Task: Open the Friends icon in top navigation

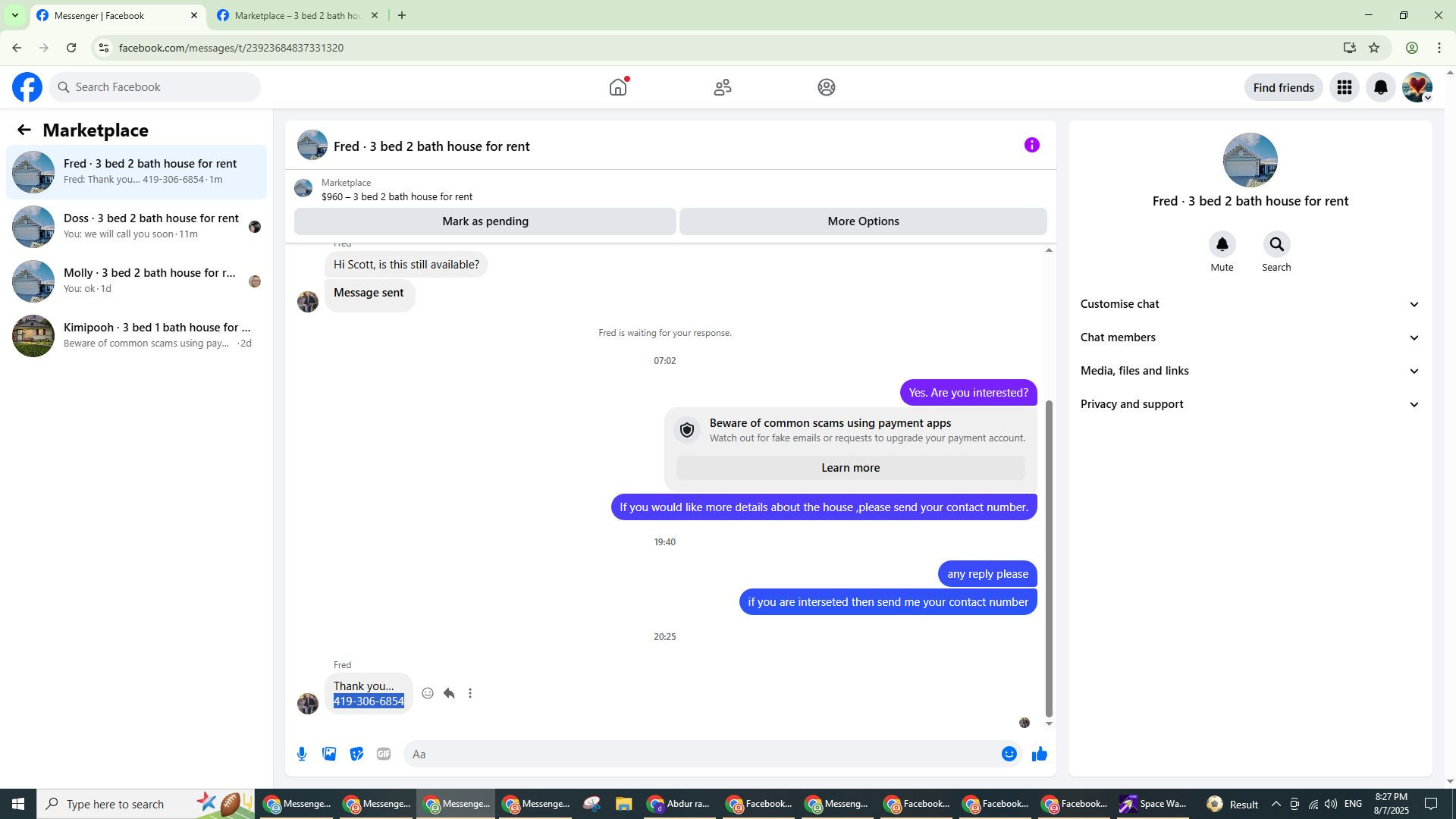Action: point(723,87)
